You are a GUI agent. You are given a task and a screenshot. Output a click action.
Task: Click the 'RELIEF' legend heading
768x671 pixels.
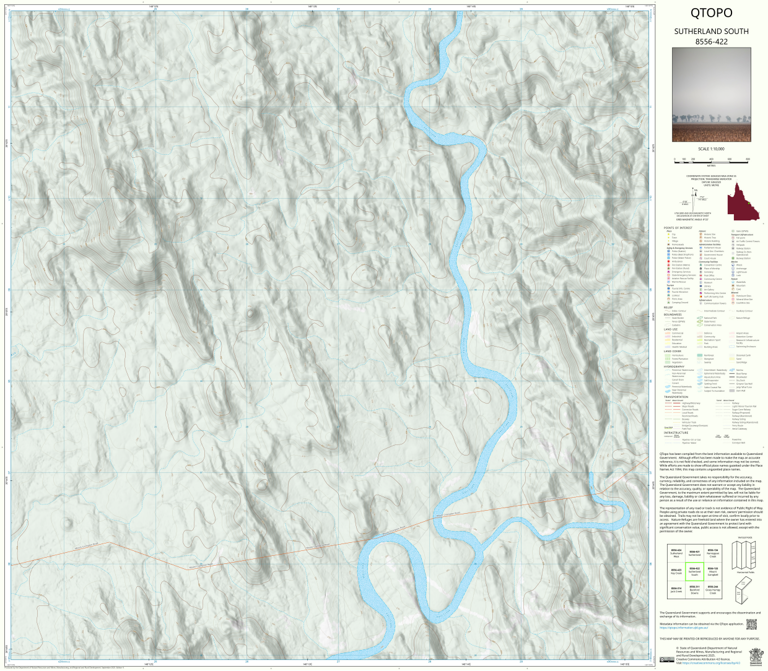668,308
